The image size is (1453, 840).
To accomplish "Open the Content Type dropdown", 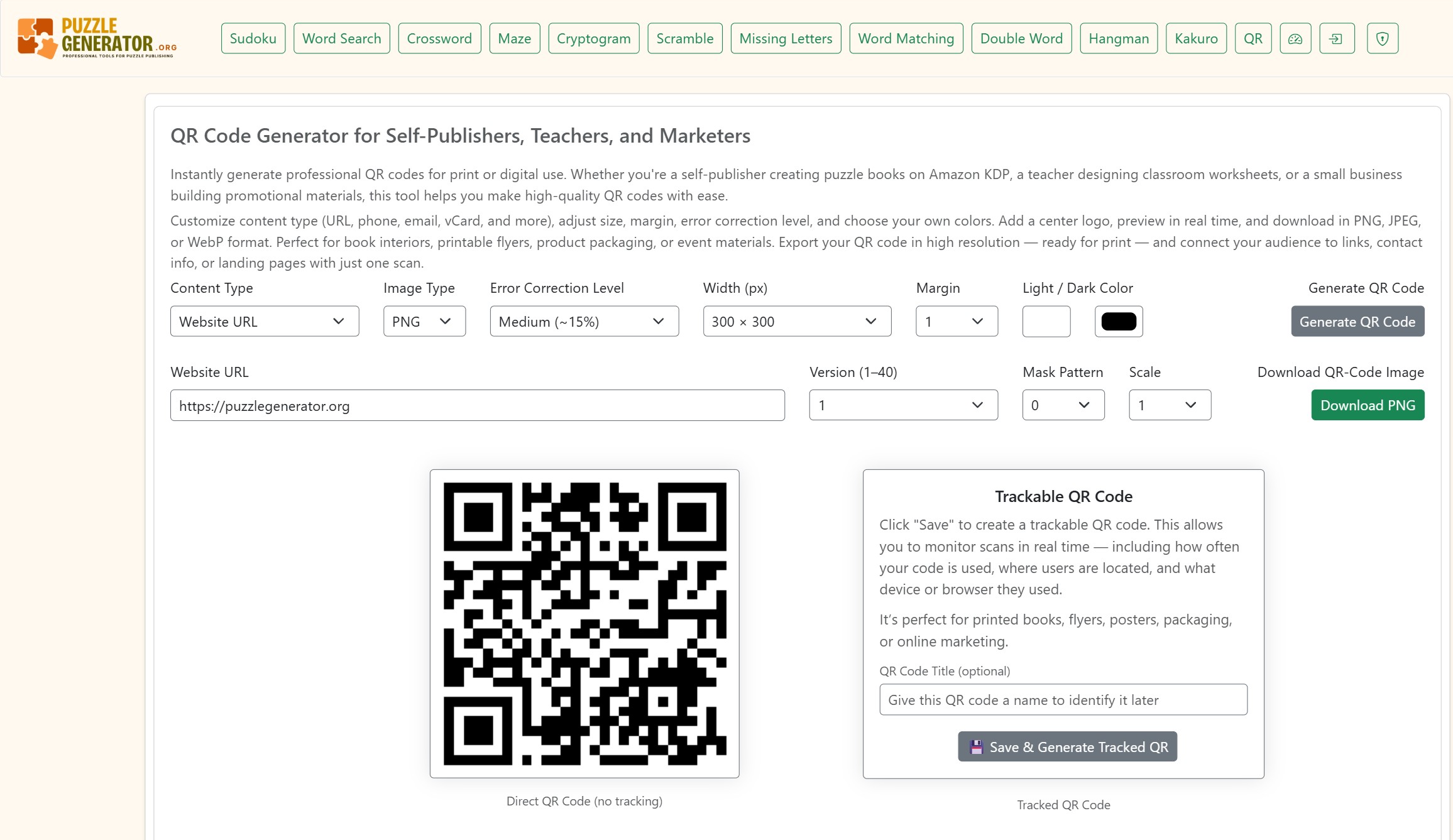I will click(264, 321).
